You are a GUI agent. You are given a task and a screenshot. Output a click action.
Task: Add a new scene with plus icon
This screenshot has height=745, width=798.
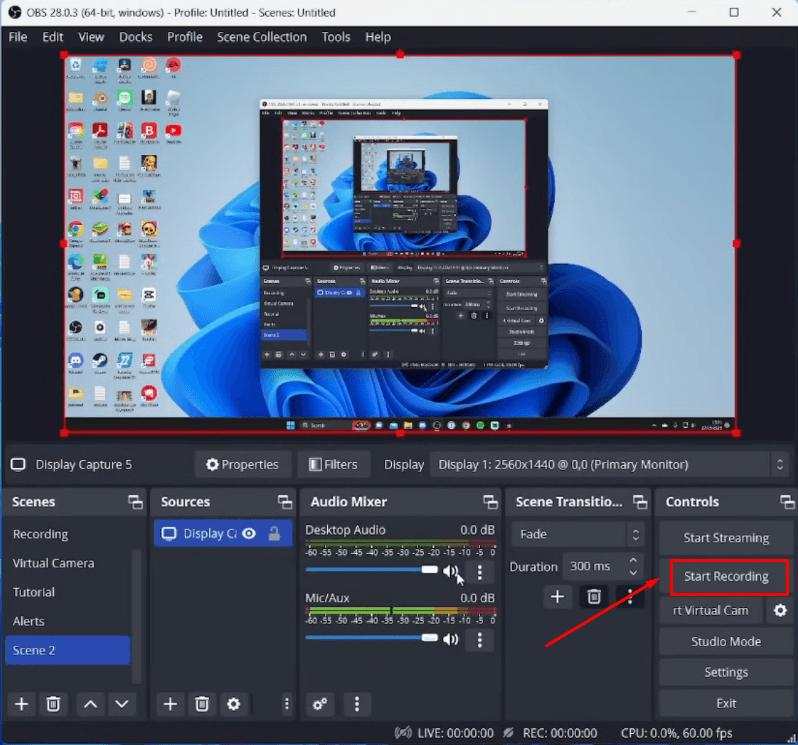[21, 704]
